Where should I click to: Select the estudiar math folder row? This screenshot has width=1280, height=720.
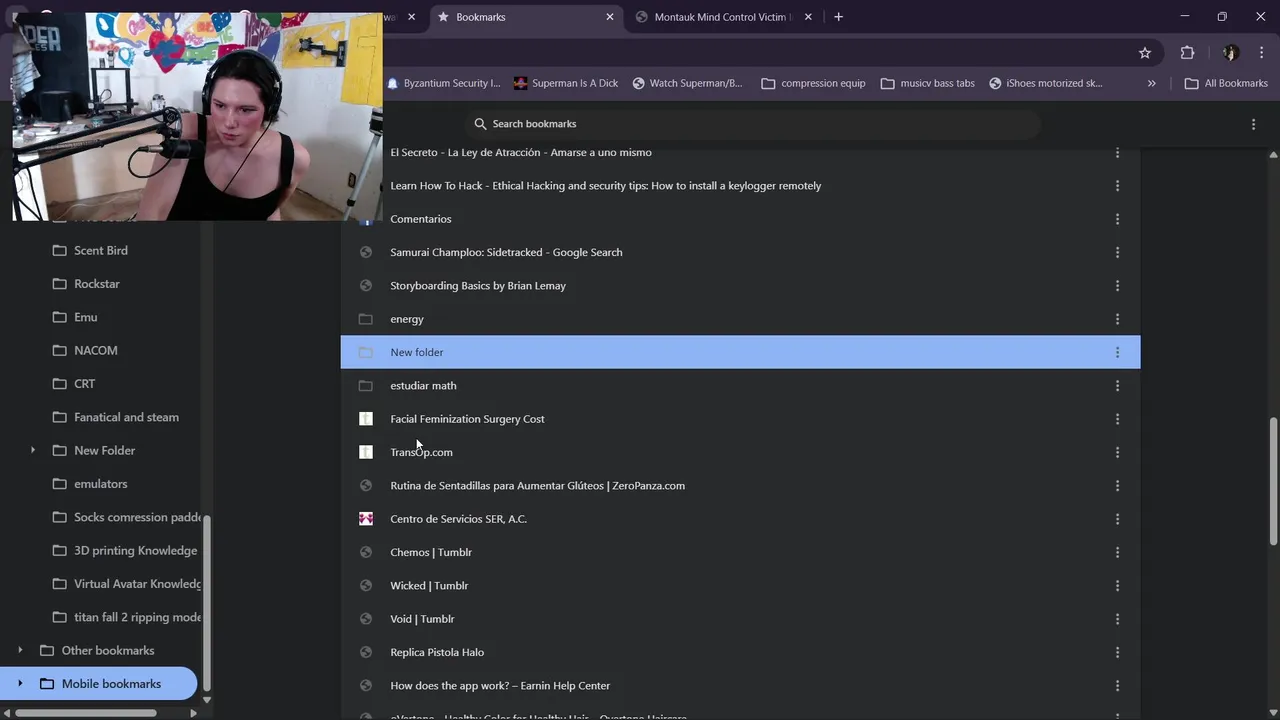(740, 385)
